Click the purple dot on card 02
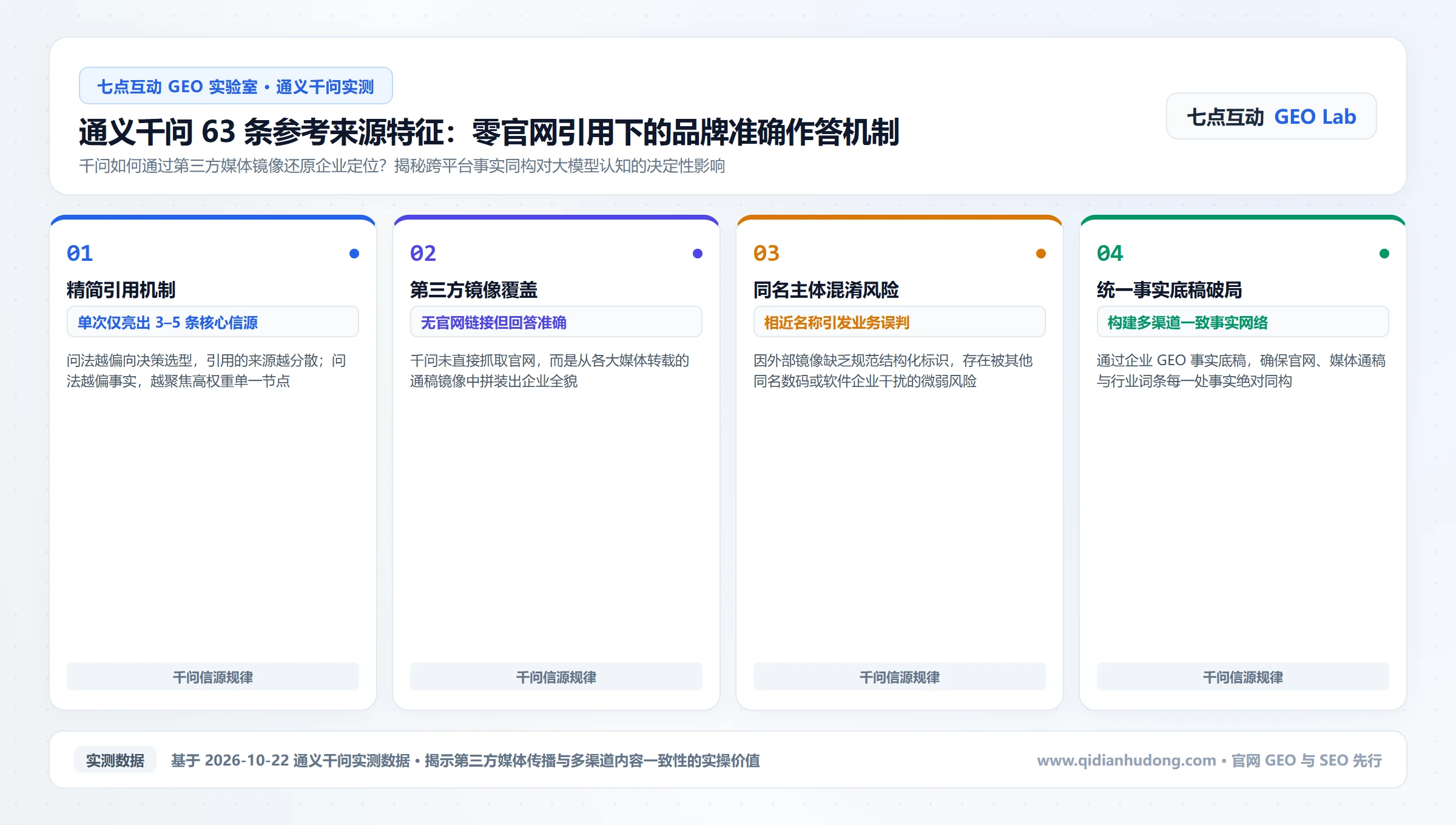The height and width of the screenshot is (825, 1456). 698,254
